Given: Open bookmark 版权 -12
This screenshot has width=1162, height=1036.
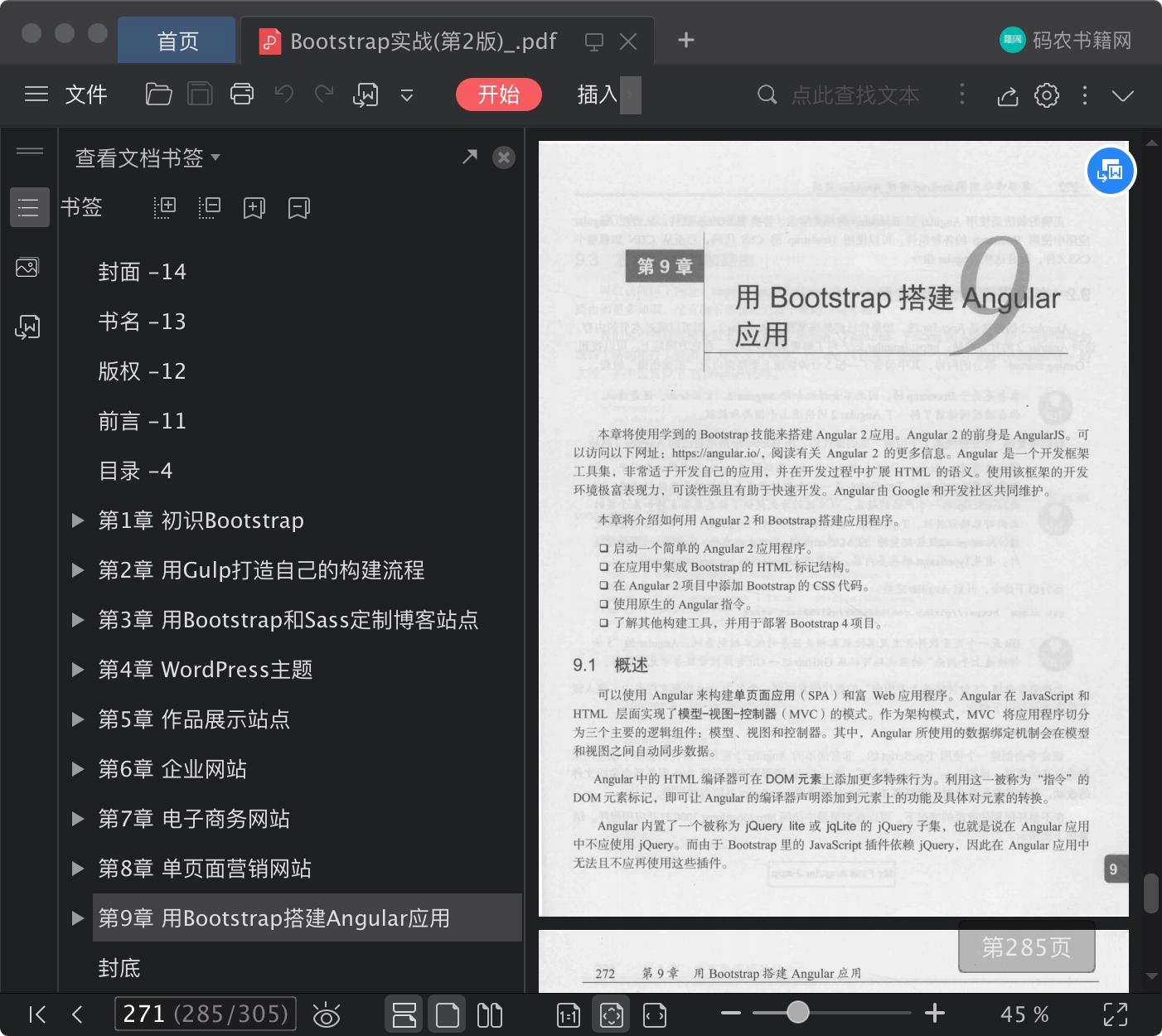Looking at the screenshot, I should [x=142, y=371].
